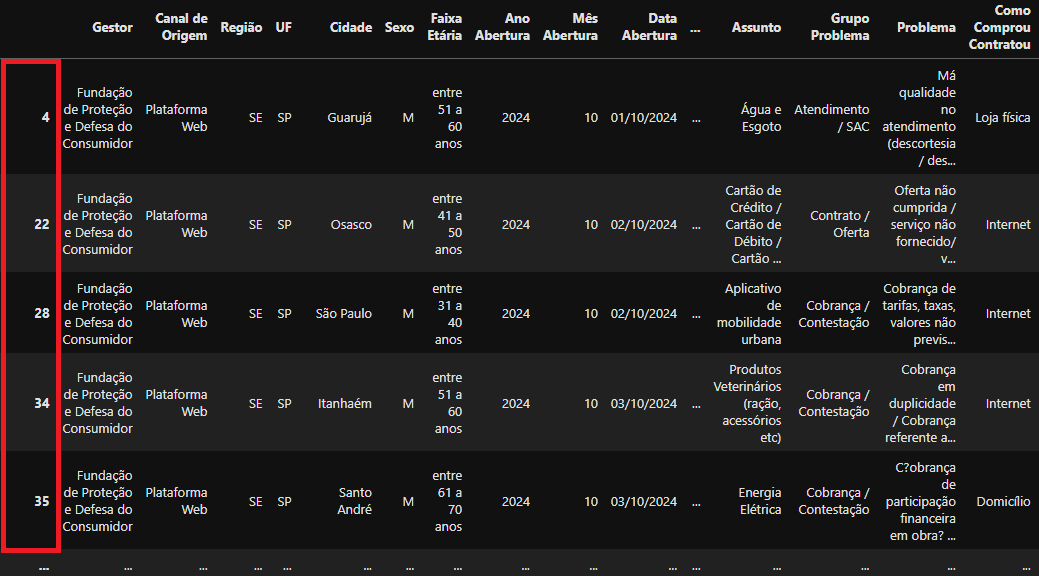Viewport: 1039px width, 576px height.
Task: Click the São Paulo city cell
Action: pyautogui.click(x=343, y=313)
